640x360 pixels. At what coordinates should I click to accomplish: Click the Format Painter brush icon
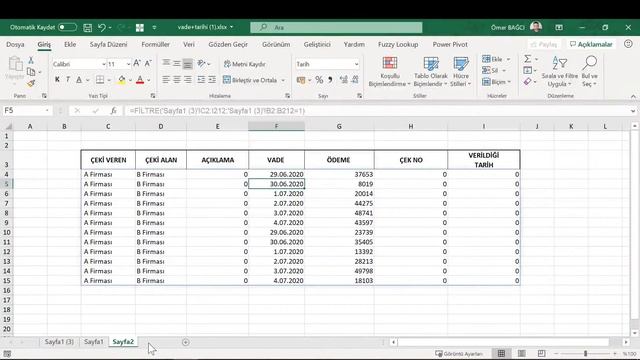pyautogui.click(x=31, y=83)
